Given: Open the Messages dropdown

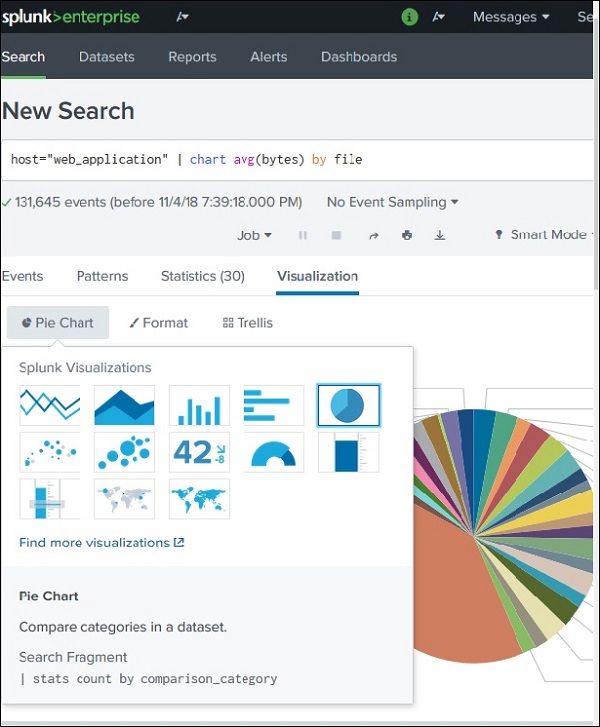Looking at the screenshot, I should 511,17.
